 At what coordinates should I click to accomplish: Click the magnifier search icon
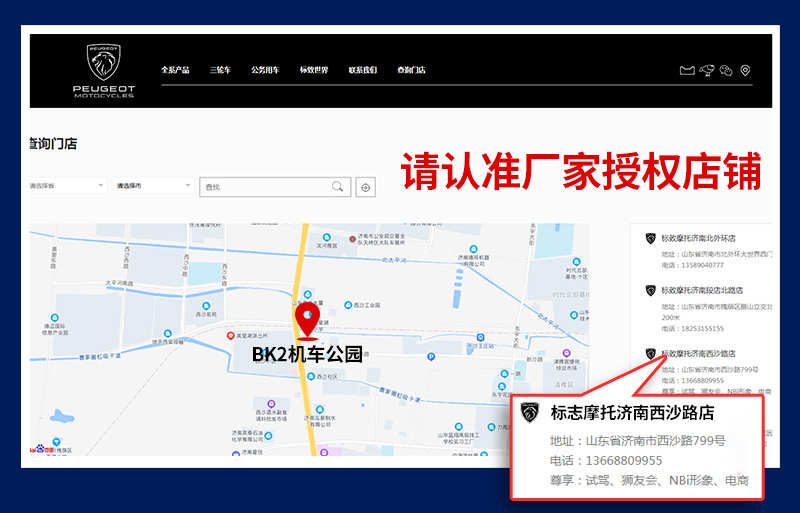tap(338, 187)
